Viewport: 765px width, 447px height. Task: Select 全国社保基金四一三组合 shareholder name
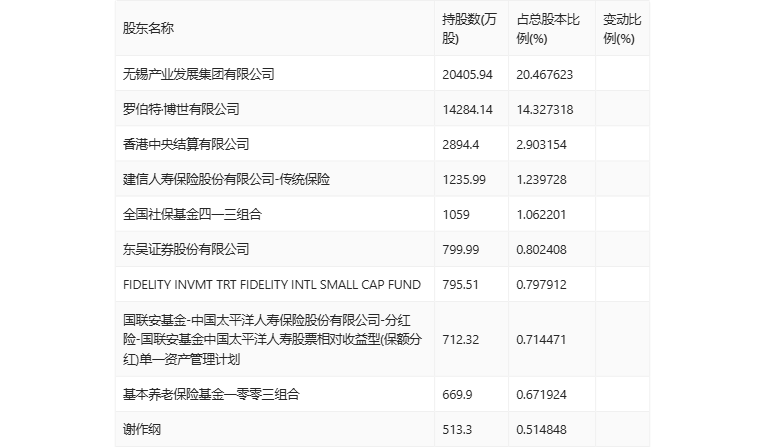tap(192, 214)
